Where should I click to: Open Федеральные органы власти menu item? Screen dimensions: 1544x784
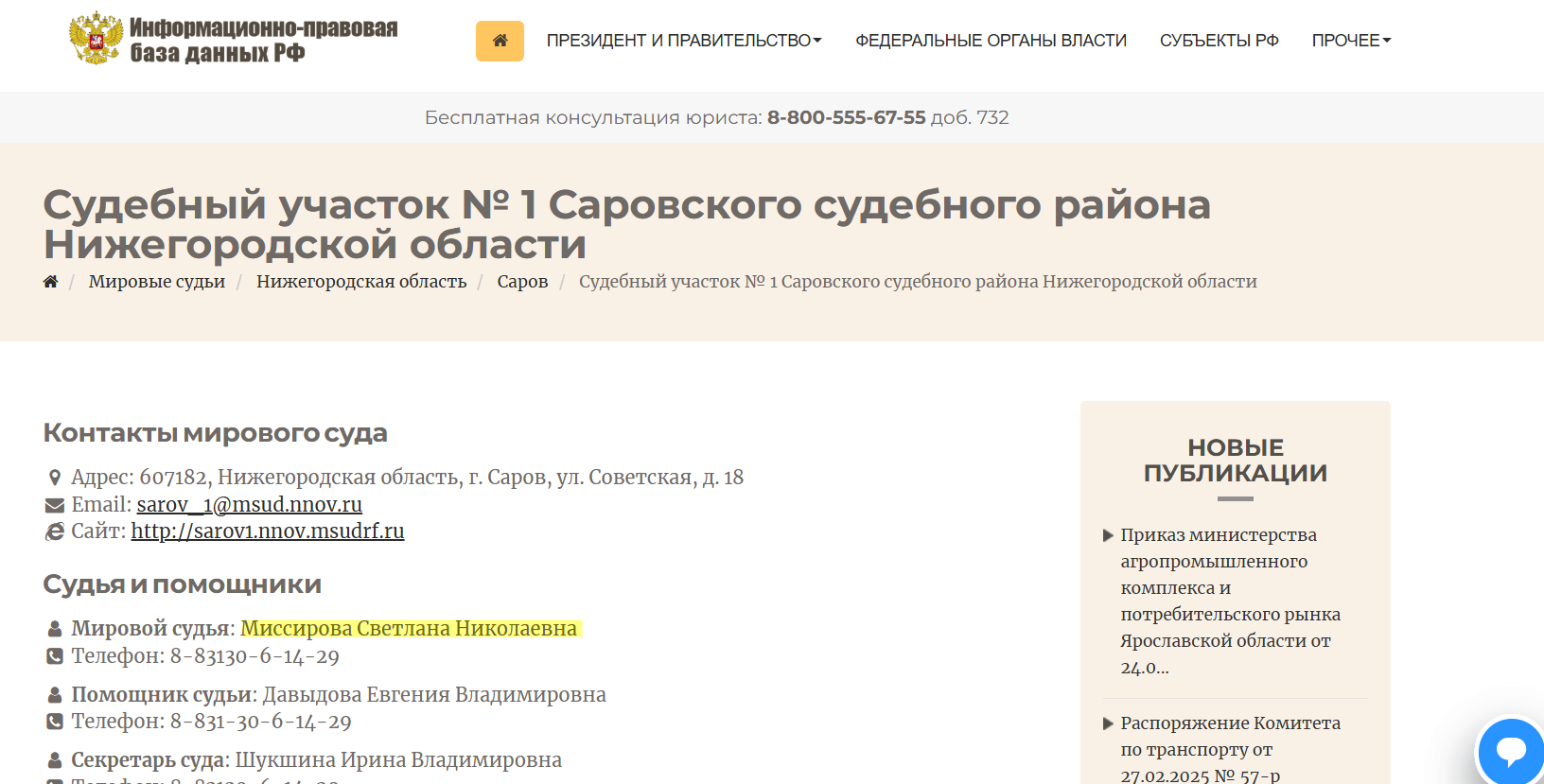991,41
